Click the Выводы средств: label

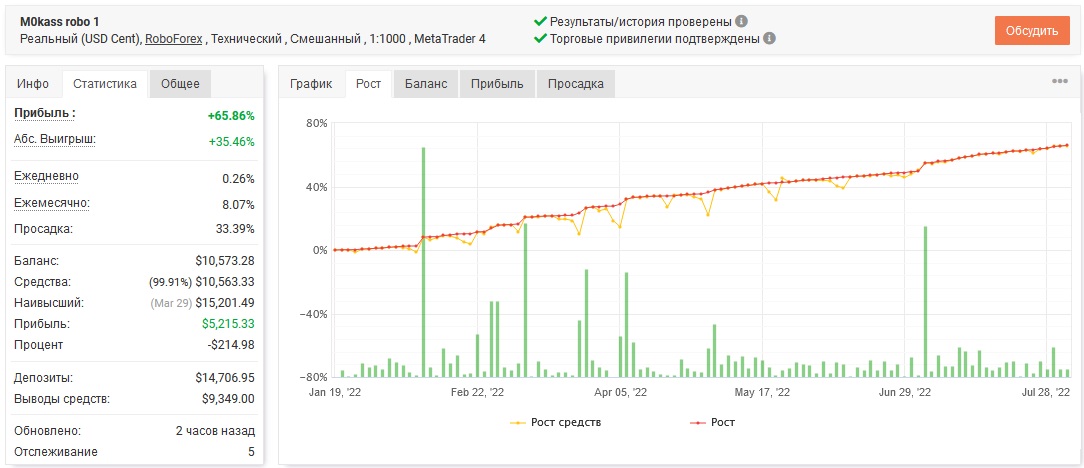[x=62, y=399]
